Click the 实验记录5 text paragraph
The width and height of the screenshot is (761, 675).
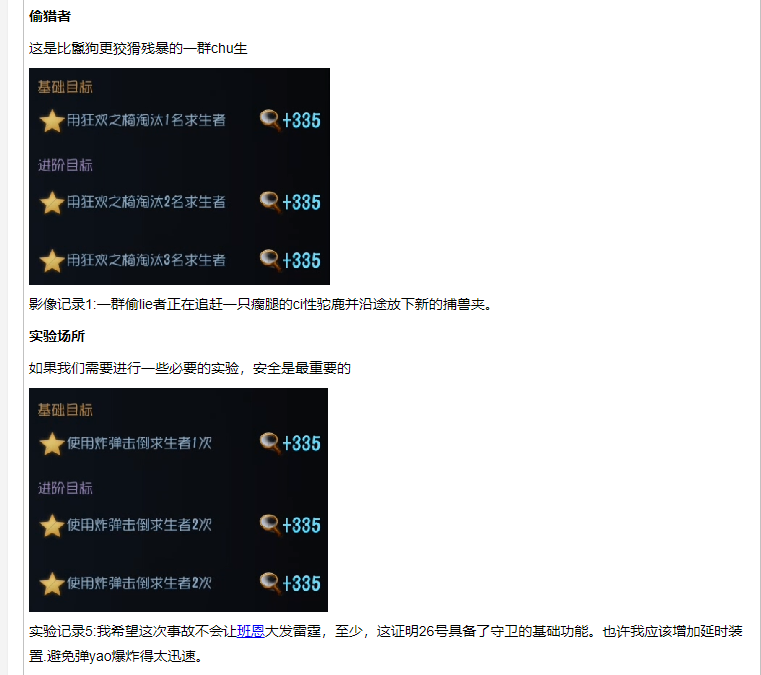[386, 643]
